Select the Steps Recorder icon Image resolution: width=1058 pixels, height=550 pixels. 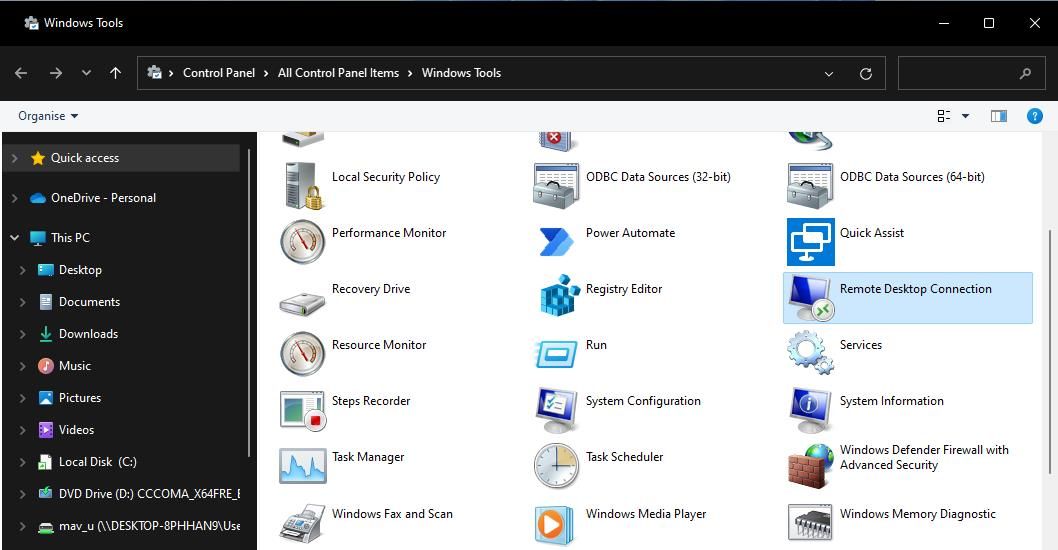click(302, 409)
